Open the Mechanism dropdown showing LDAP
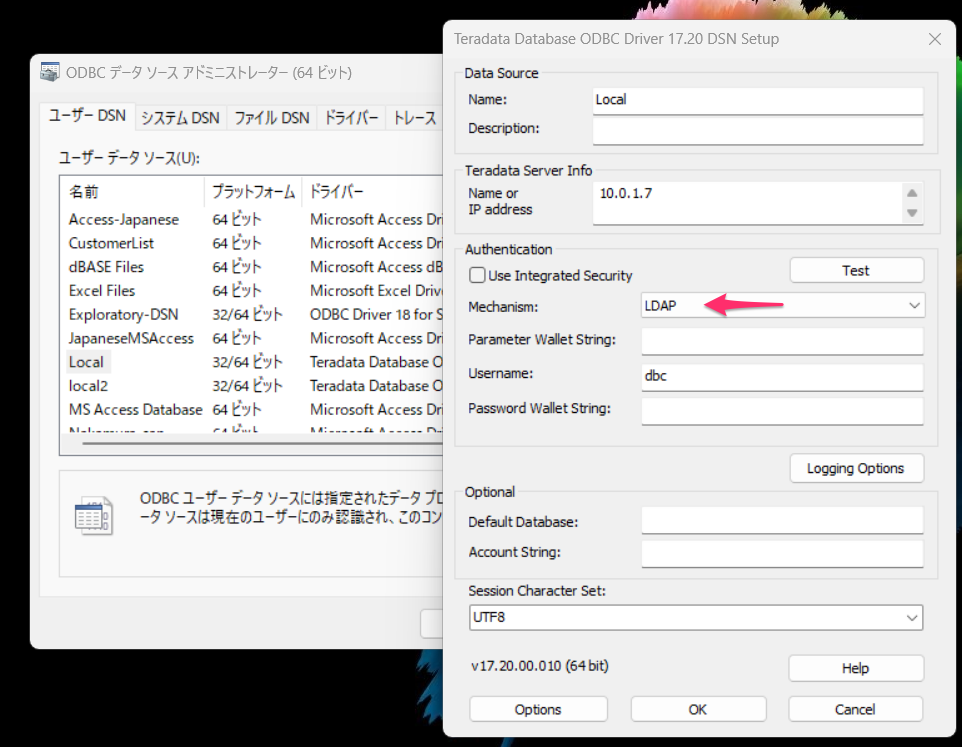The height and width of the screenshot is (747, 962). pyautogui.click(x=782, y=305)
